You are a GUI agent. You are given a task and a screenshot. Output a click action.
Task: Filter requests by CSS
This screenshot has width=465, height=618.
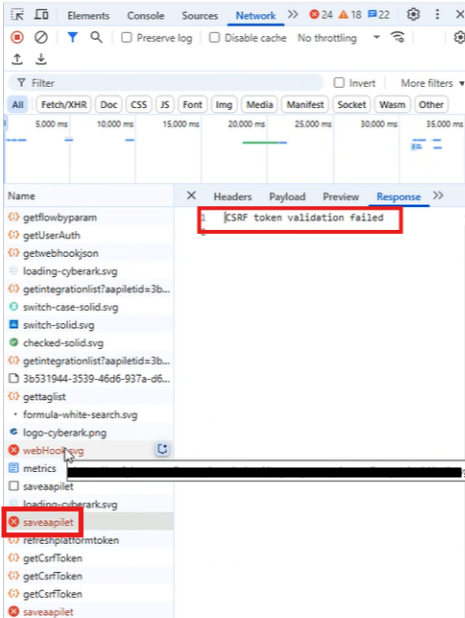click(139, 104)
